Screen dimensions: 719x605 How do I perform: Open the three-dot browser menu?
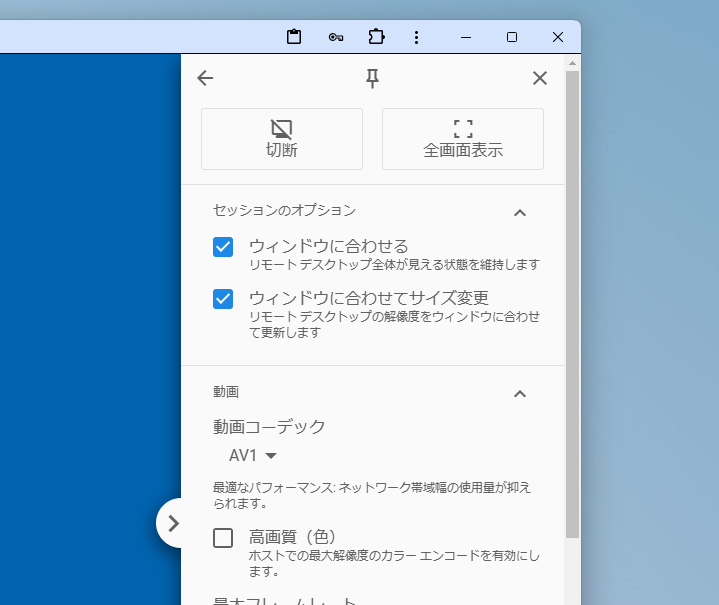[416, 37]
